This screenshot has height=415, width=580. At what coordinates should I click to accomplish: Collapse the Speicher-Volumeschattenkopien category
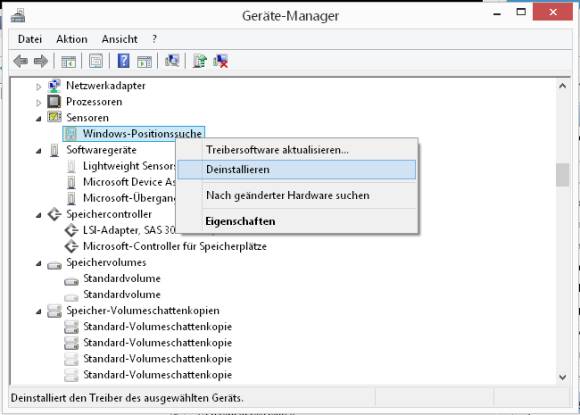coord(38,311)
